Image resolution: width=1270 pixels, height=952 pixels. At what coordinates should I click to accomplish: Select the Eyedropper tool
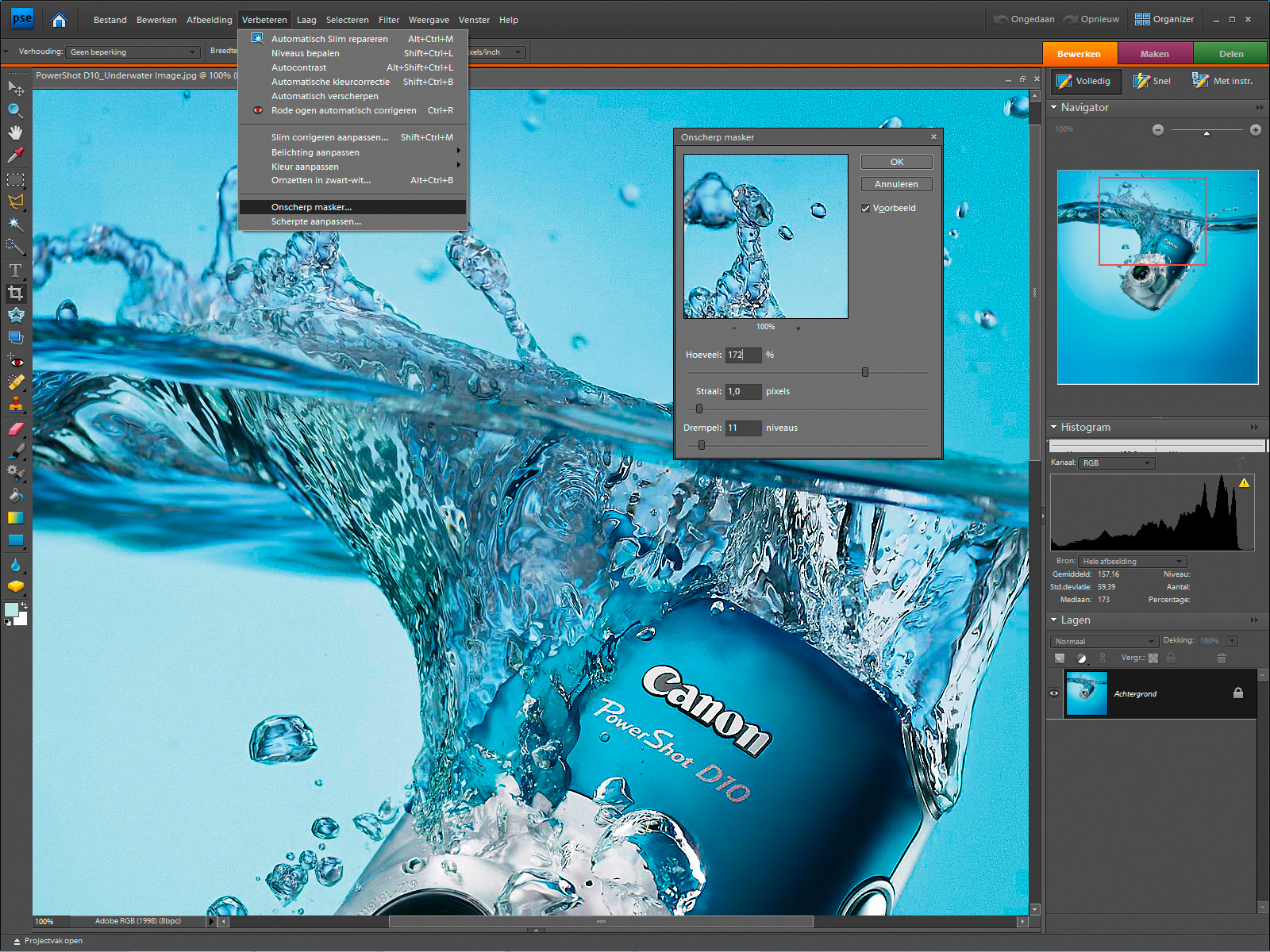tap(15, 155)
